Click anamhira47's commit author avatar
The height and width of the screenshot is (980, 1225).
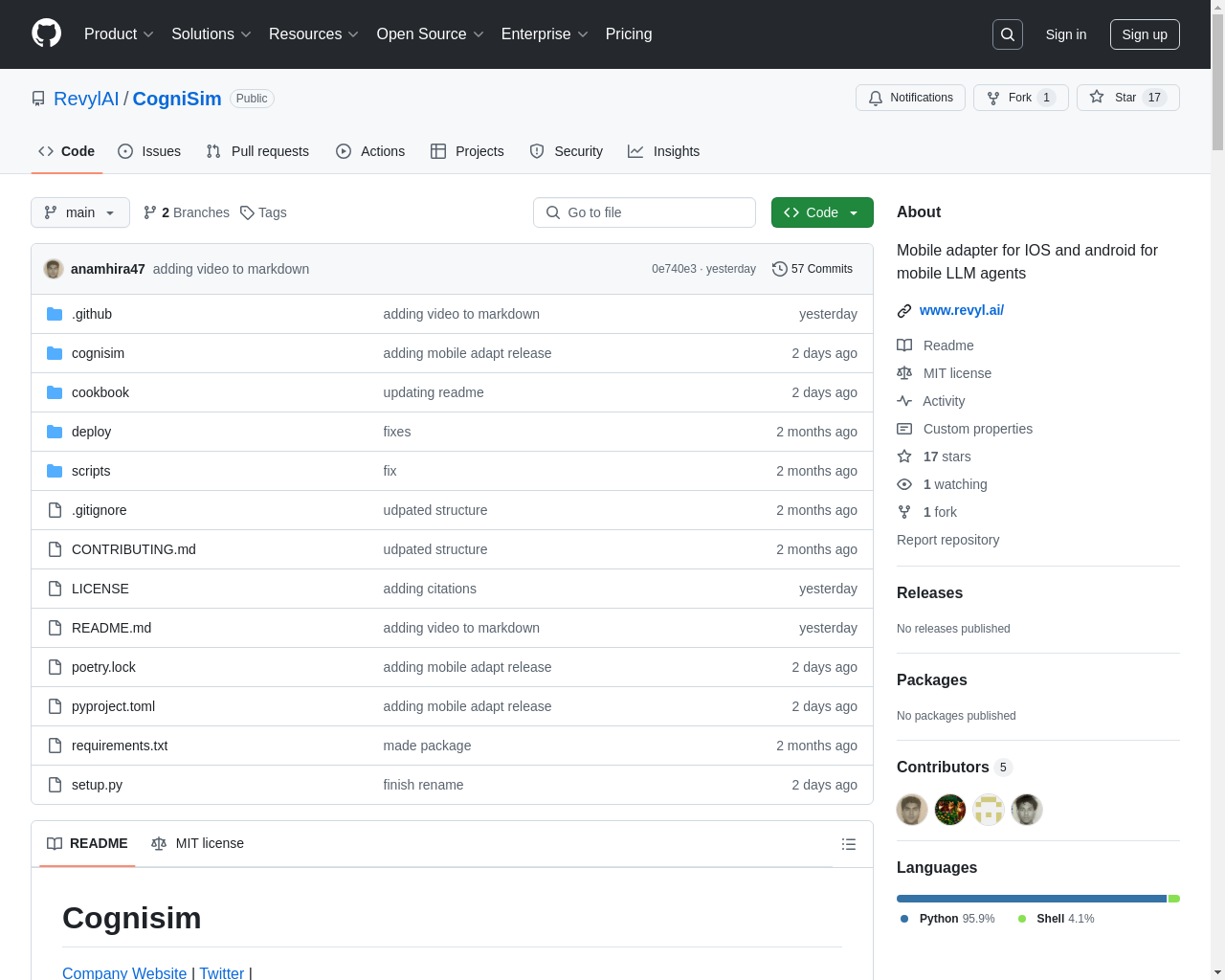(x=54, y=269)
